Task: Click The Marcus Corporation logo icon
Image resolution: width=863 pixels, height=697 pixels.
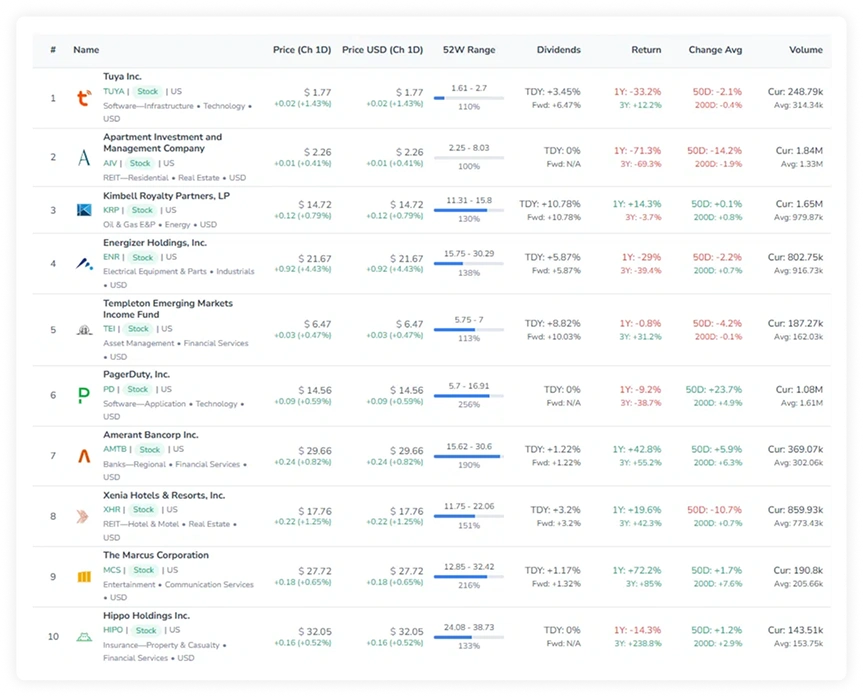Action: tap(84, 576)
